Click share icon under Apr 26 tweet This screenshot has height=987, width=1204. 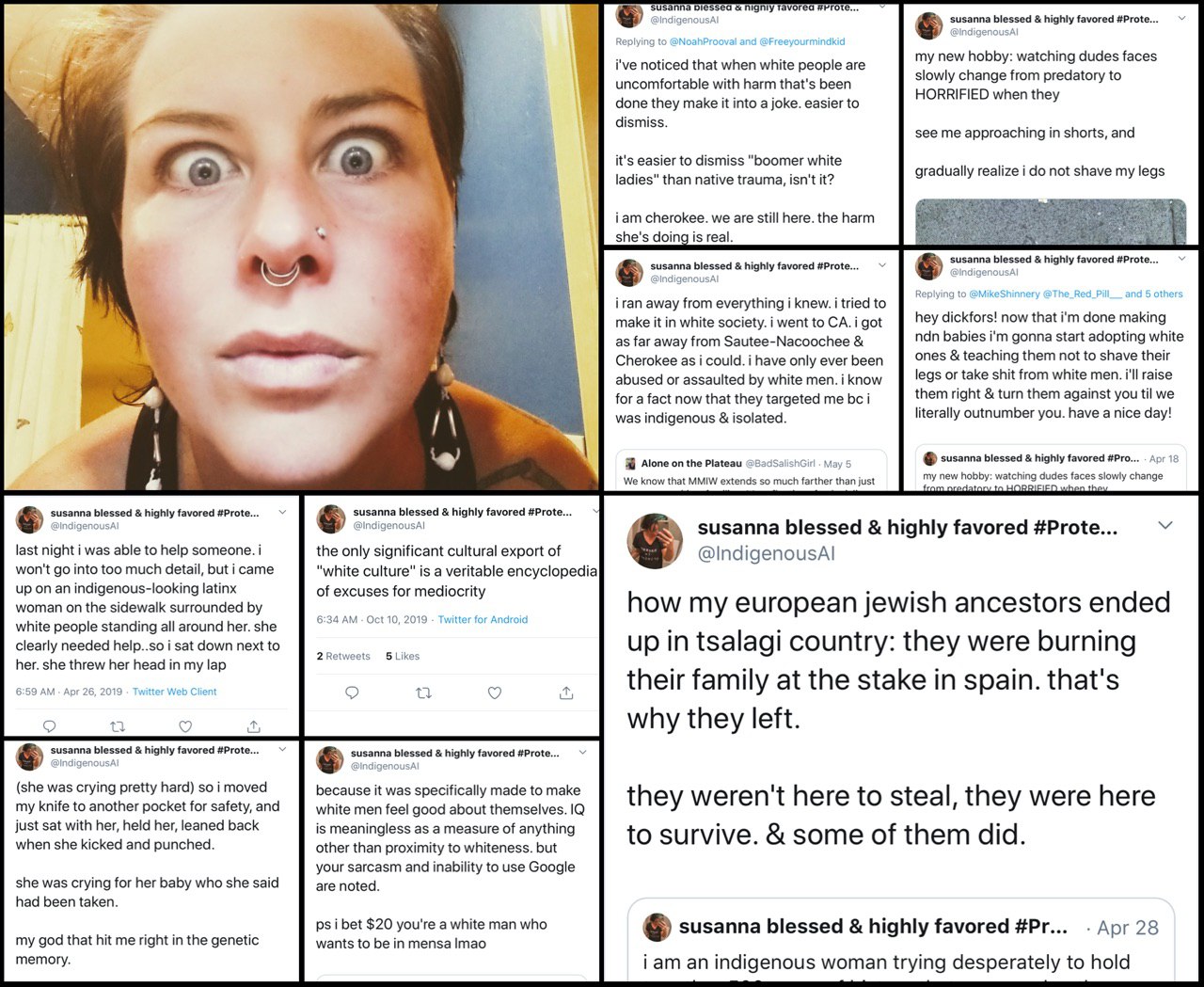254,726
